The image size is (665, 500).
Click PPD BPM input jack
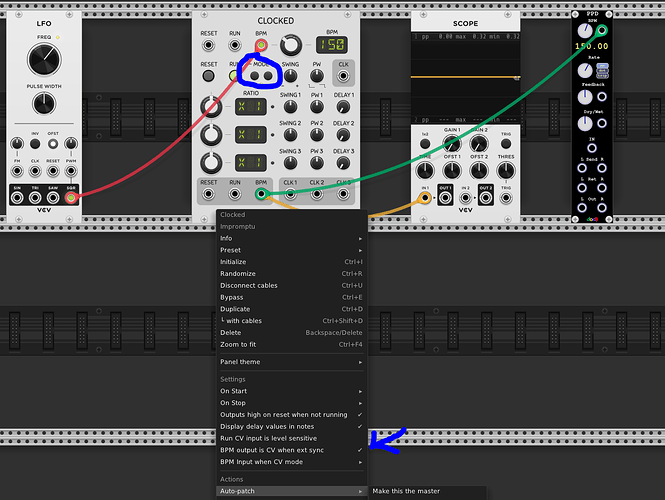coord(602,31)
